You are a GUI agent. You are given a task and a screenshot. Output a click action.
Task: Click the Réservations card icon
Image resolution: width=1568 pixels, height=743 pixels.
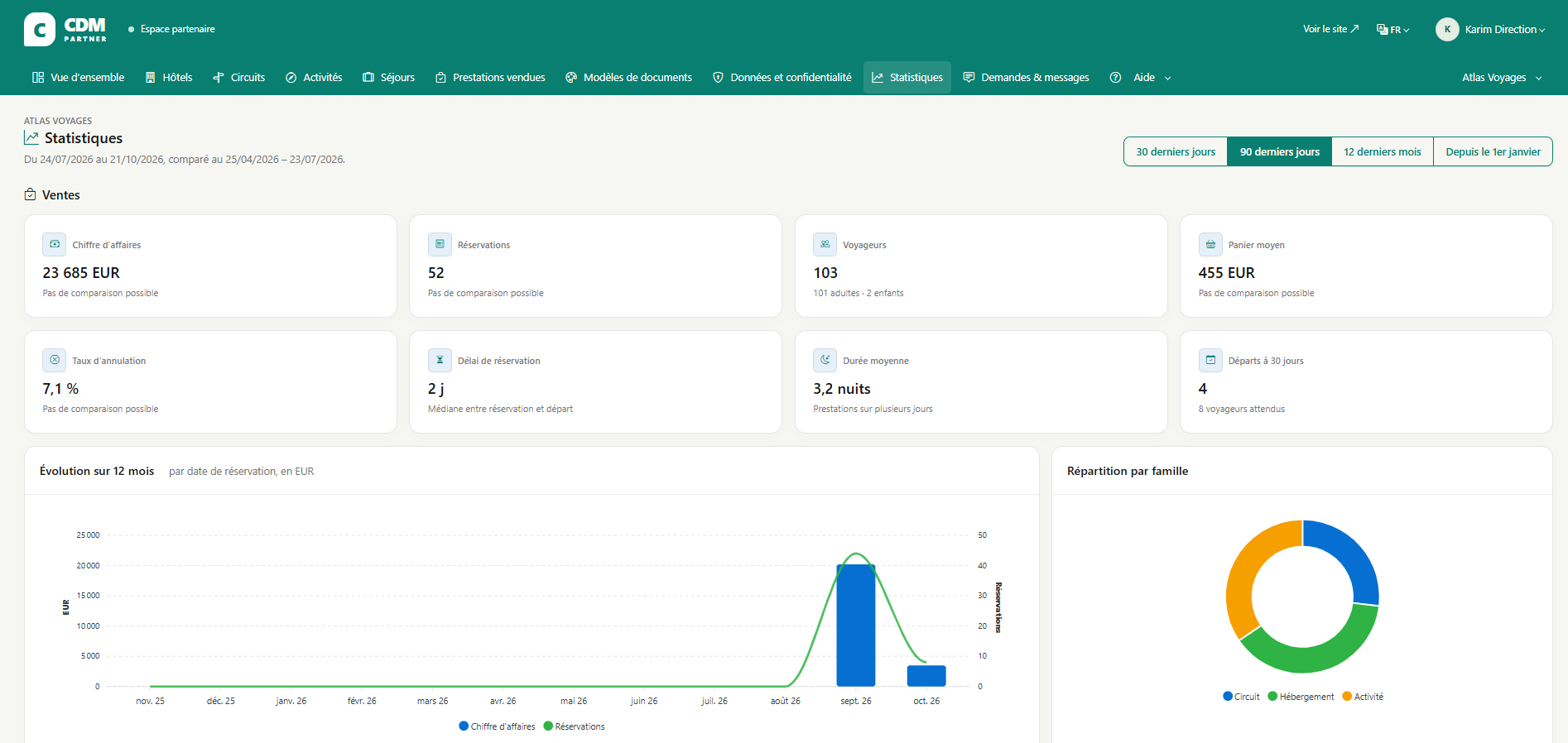[440, 244]
